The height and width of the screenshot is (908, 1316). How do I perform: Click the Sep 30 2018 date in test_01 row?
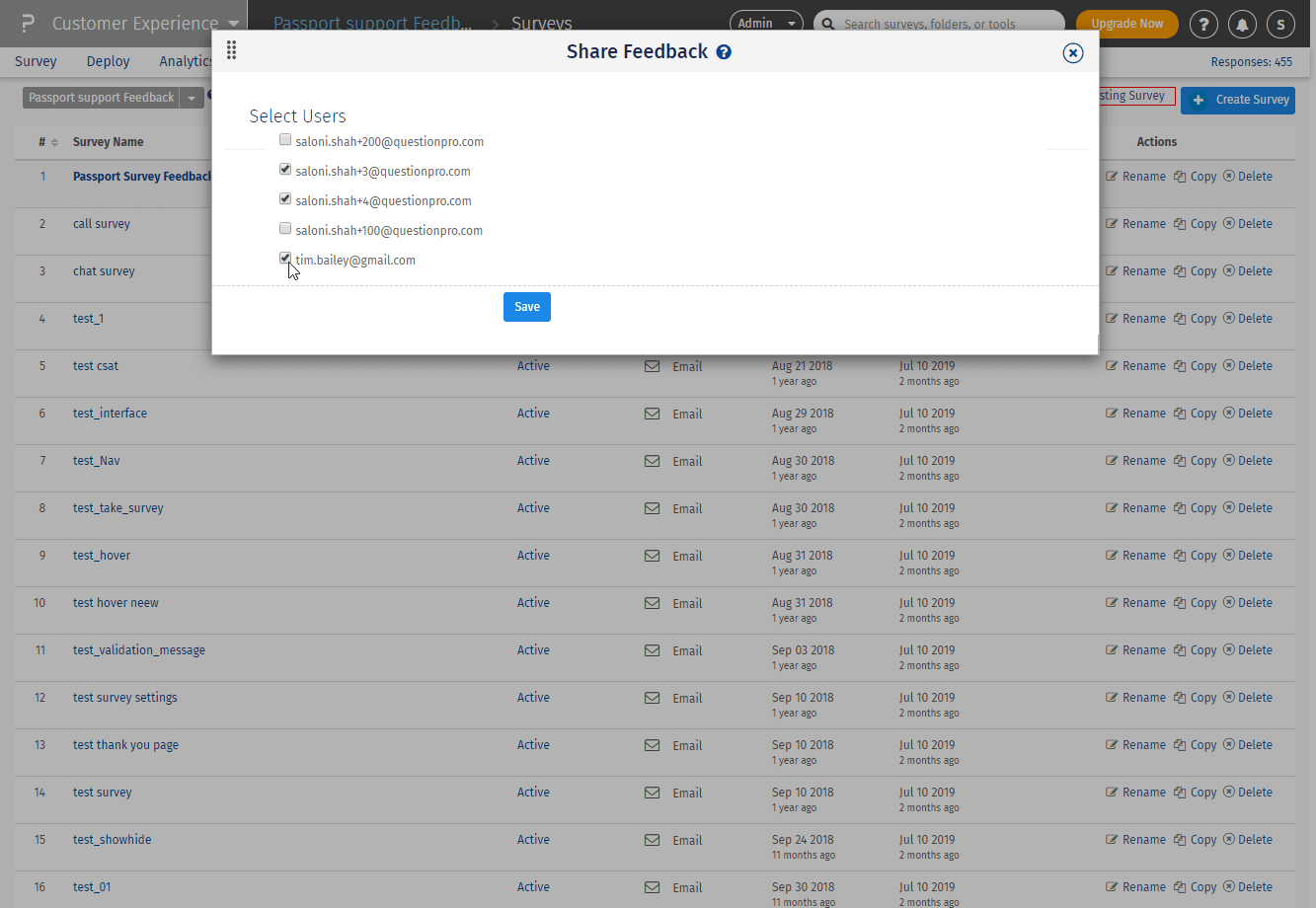point(804,887)
